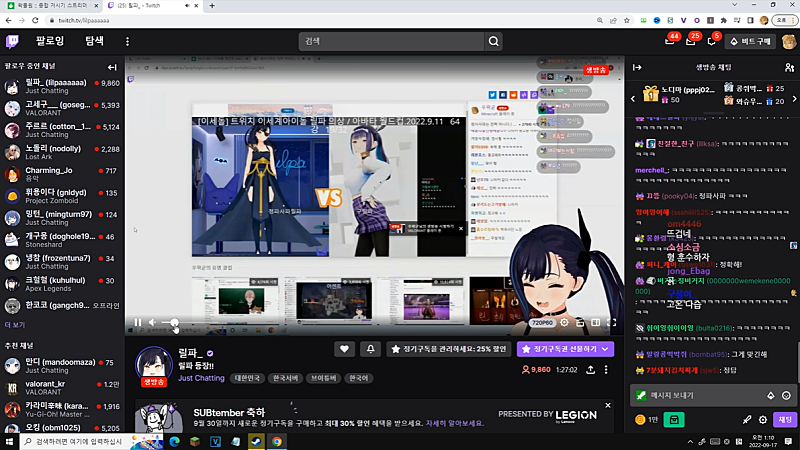
Task: Open stream options three-dot menu
Action: point(606,370)
